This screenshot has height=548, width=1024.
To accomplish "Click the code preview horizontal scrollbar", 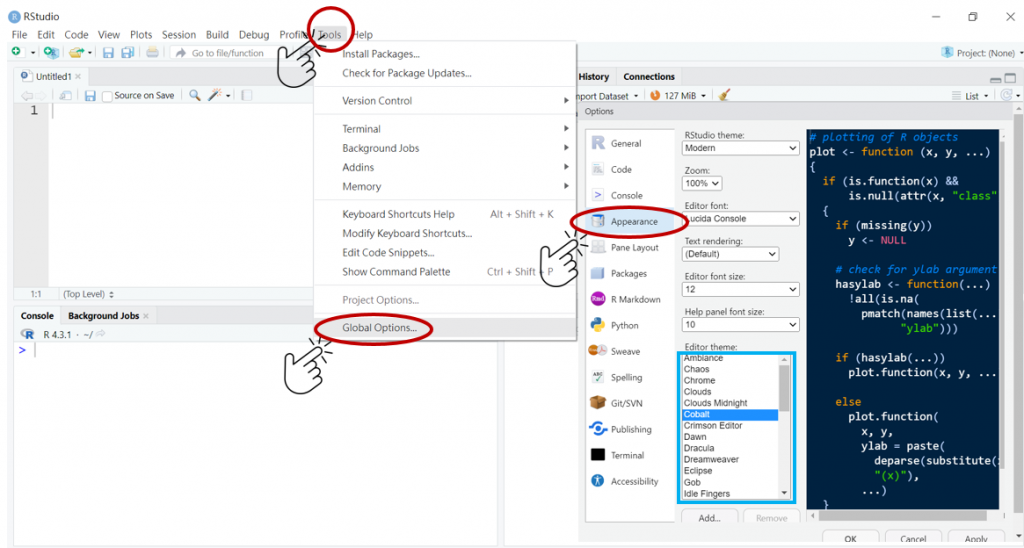I will pos(904,515).
